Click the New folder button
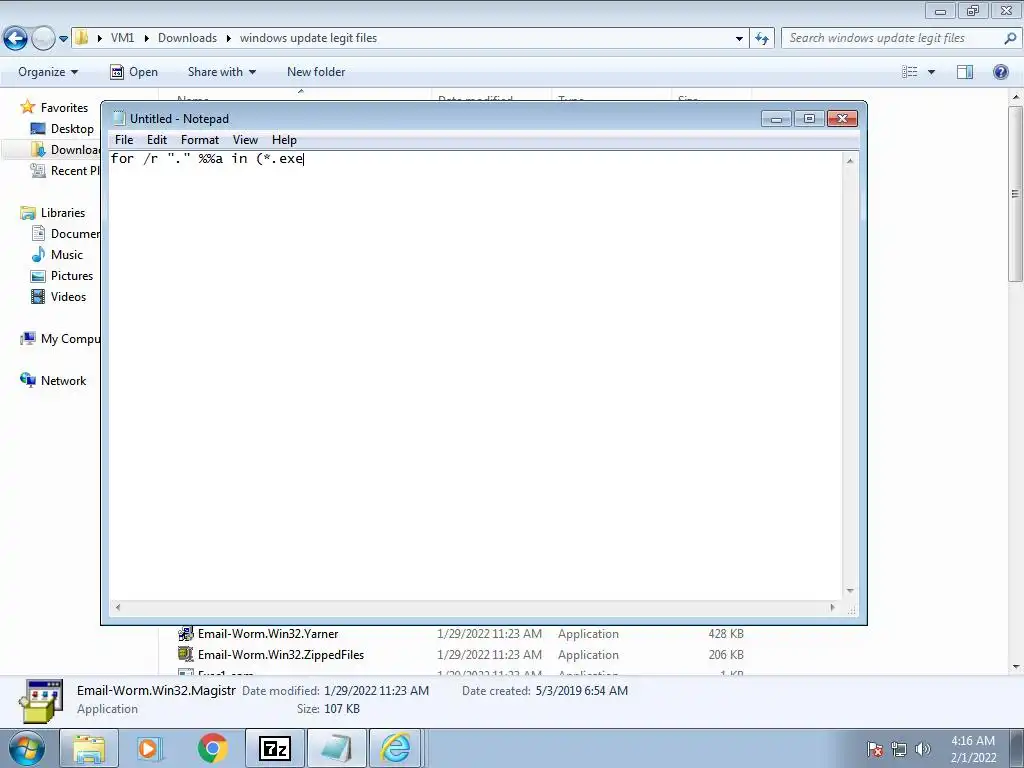Image resolution: width=1024 pixels, height=768 pixels. point(316,72)
